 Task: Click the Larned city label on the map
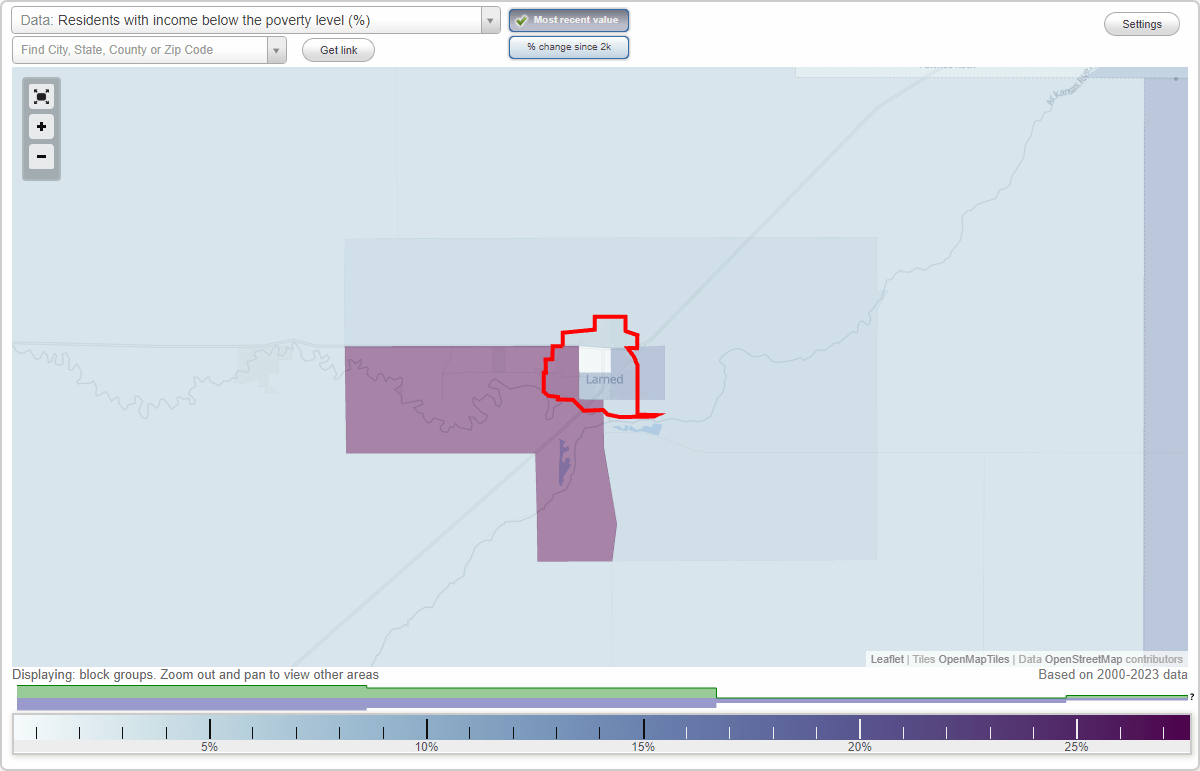pos(604,379)
